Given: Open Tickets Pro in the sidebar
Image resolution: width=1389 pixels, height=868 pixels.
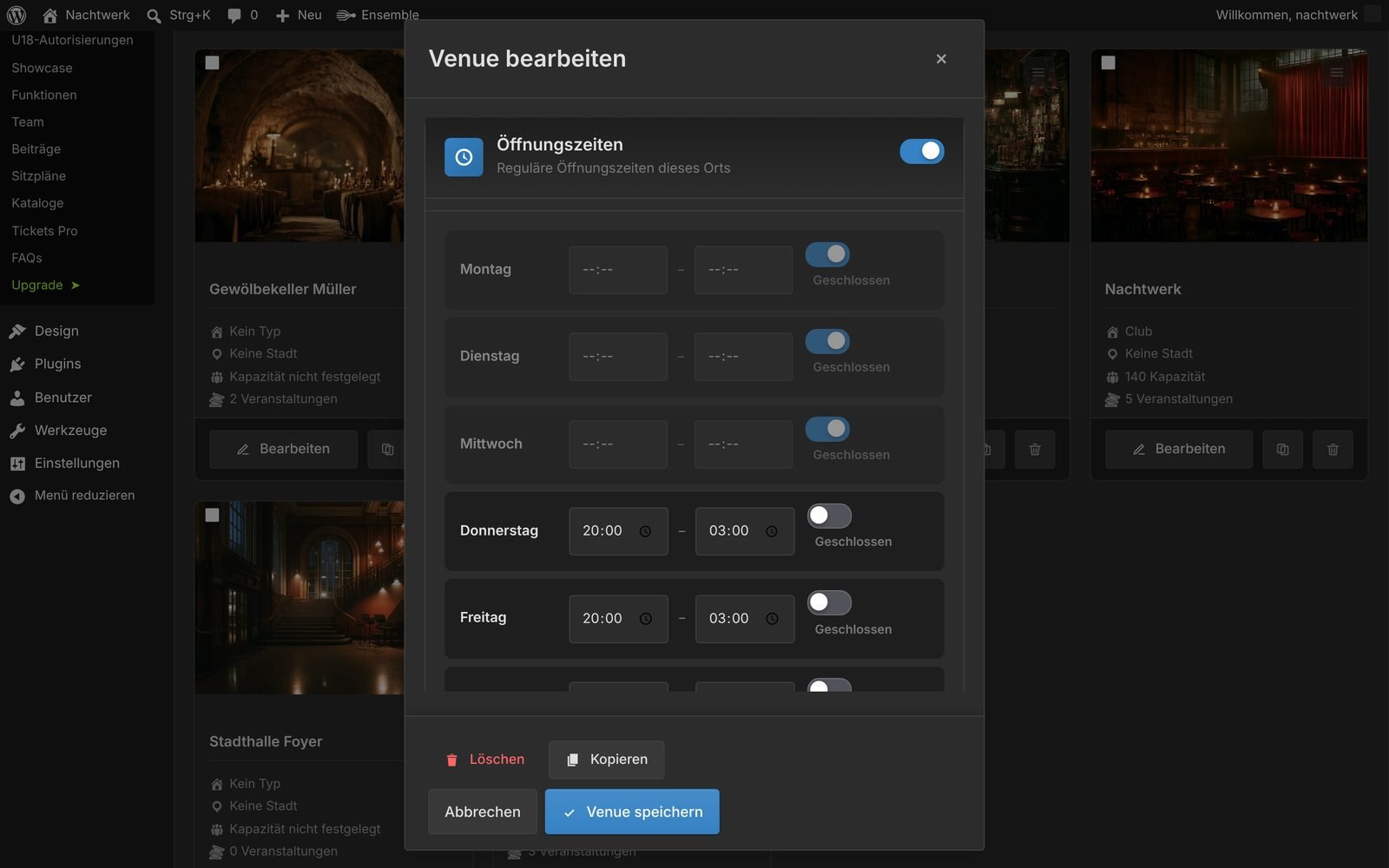Looking at the screenshot, I should pos(44,231).
